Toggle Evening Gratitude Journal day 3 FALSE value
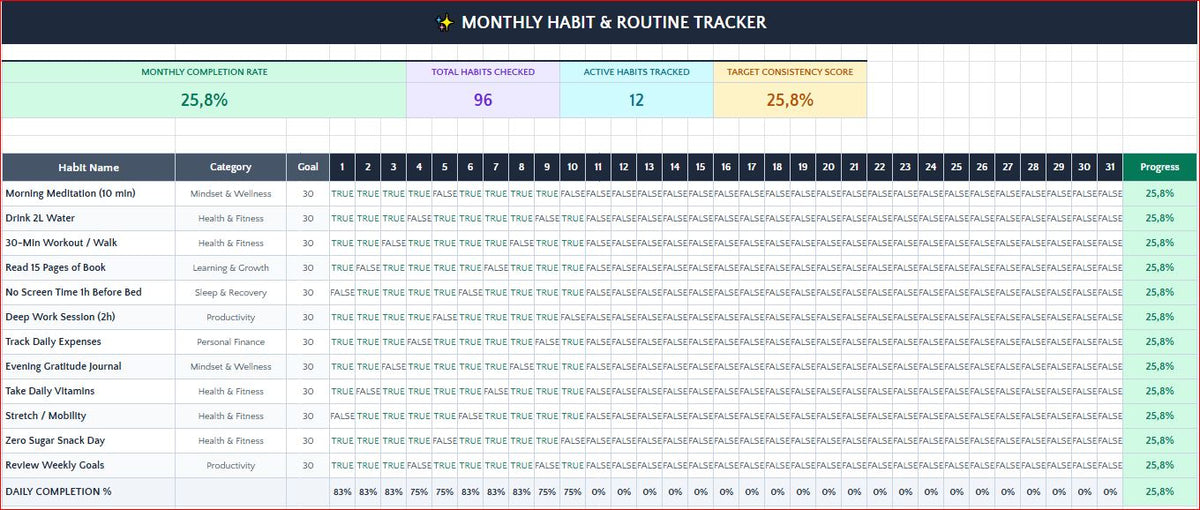The width and height of the screenshot is (1200, 510). click(393, 367)
